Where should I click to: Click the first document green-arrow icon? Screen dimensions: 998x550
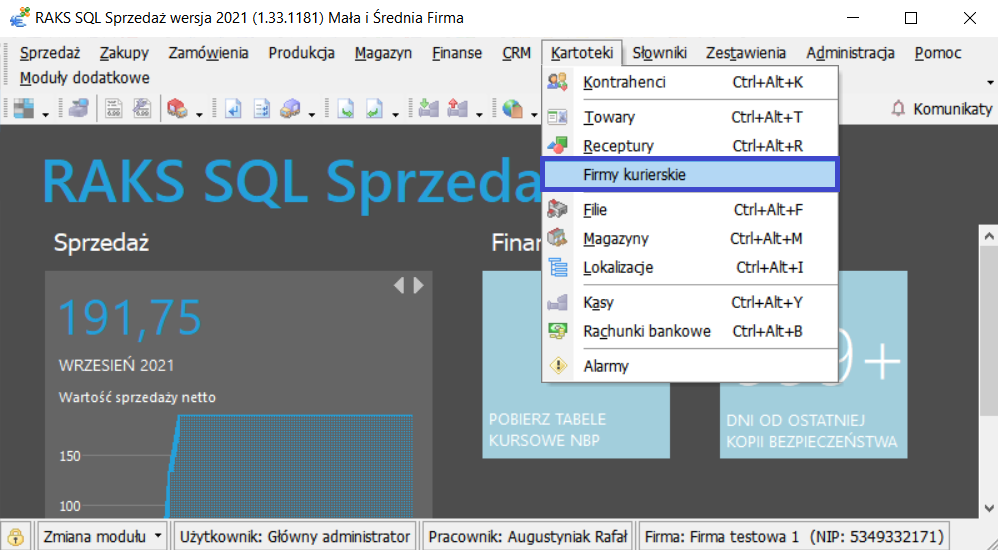click(x=346, y=109)
